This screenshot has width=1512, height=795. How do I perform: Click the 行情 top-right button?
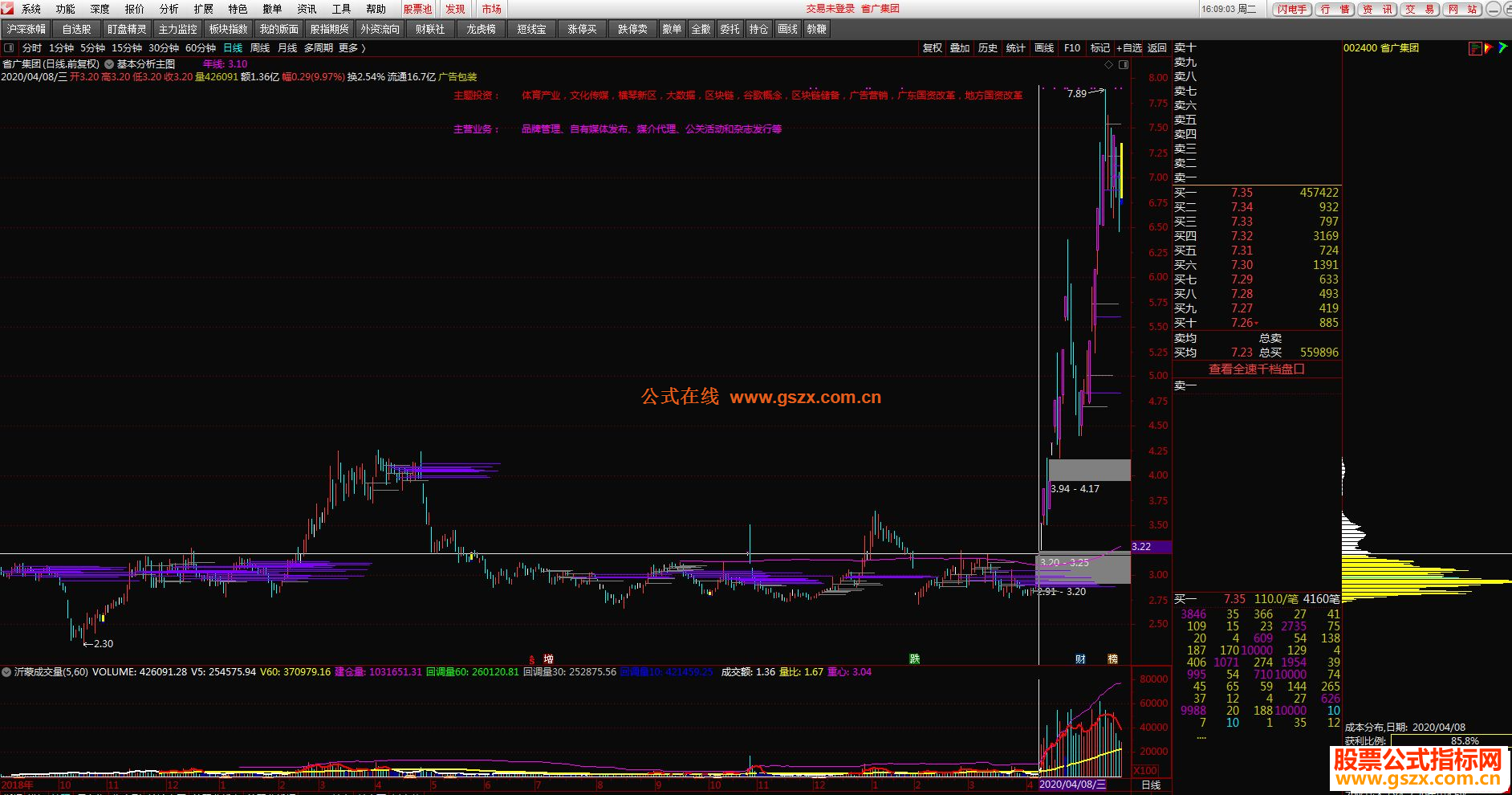(x=1335, y=9)
